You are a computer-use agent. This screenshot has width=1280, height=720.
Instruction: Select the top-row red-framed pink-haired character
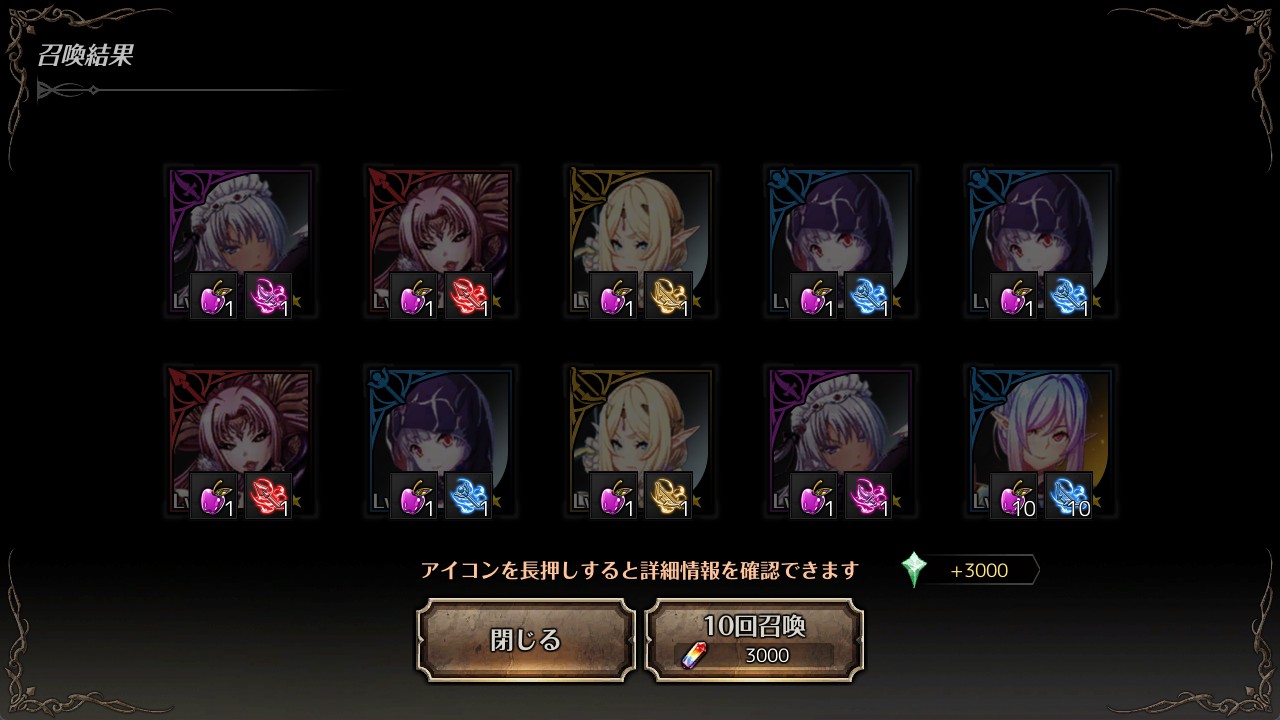[440, 241]
